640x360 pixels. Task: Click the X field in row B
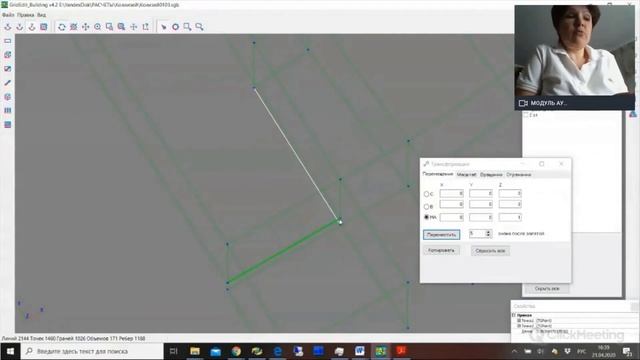(451, 204)
